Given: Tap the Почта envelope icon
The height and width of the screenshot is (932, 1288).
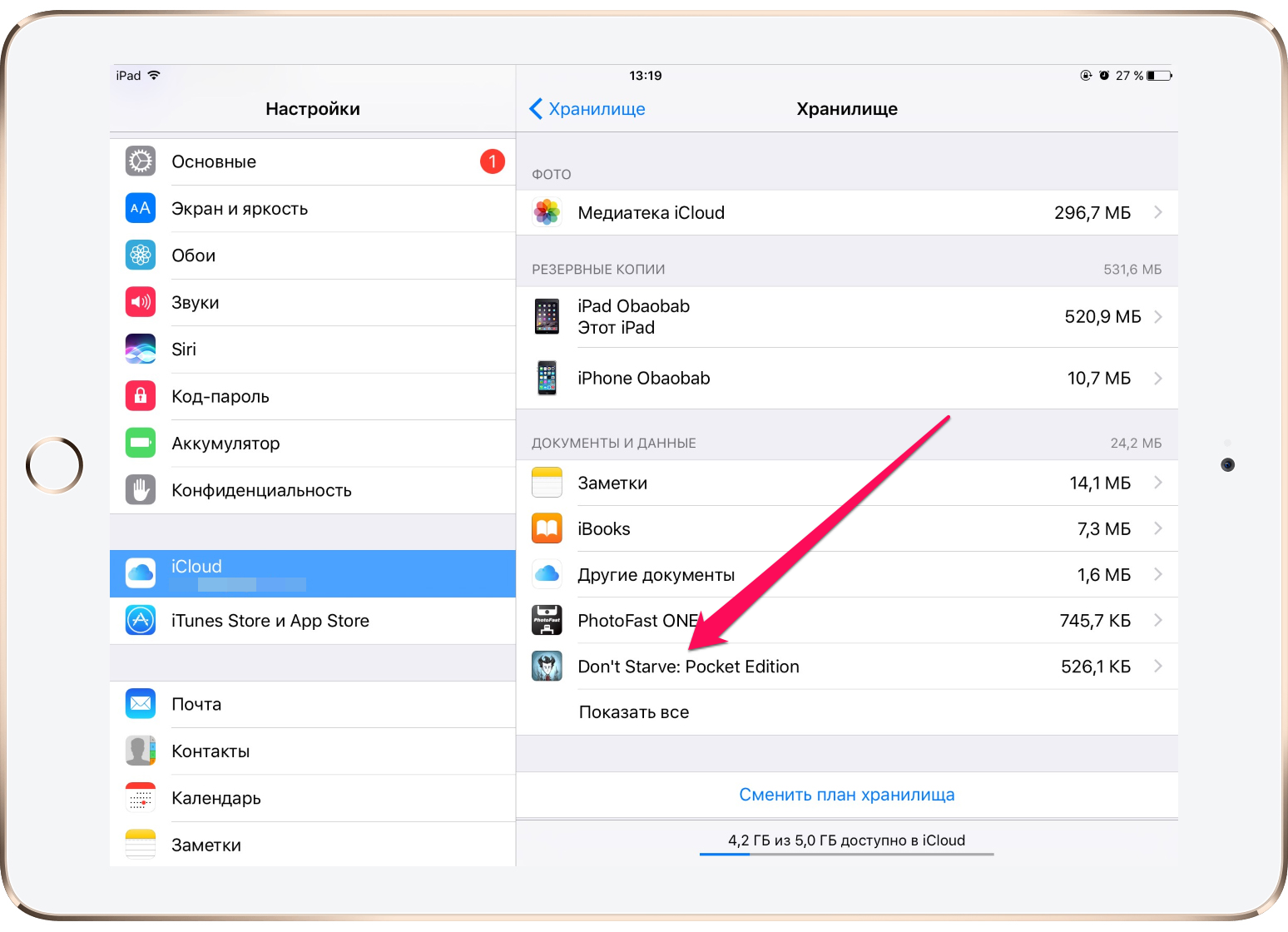Looking at the screenshot, I should tap(141, 704).
